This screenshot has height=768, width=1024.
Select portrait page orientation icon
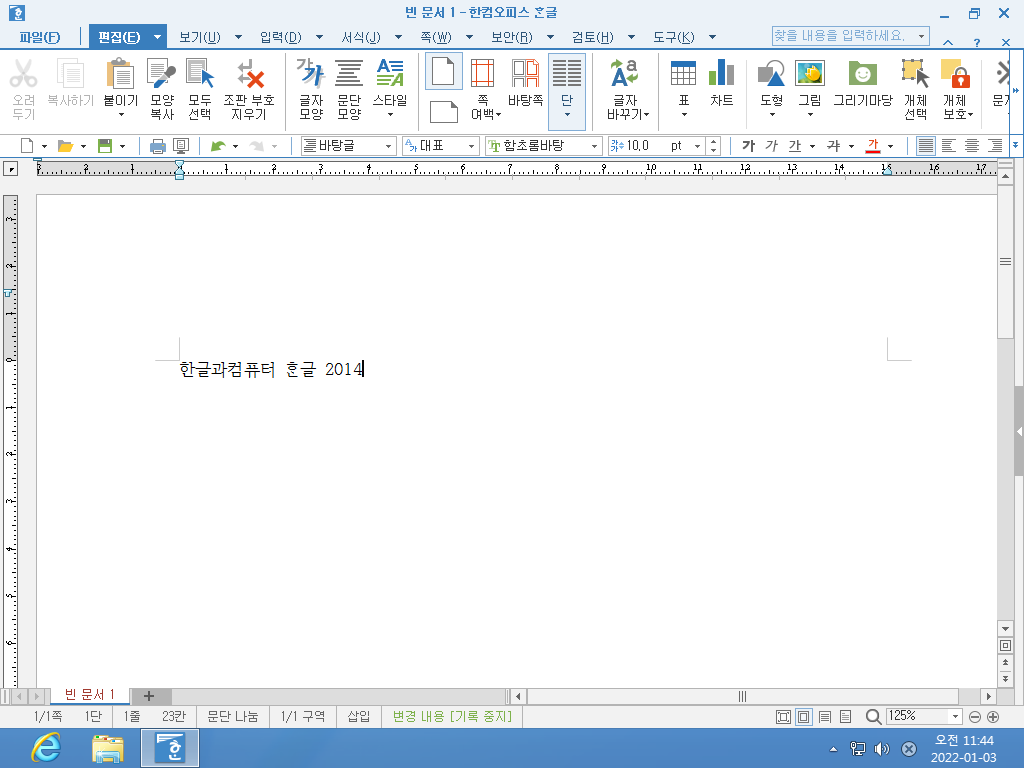443,71
